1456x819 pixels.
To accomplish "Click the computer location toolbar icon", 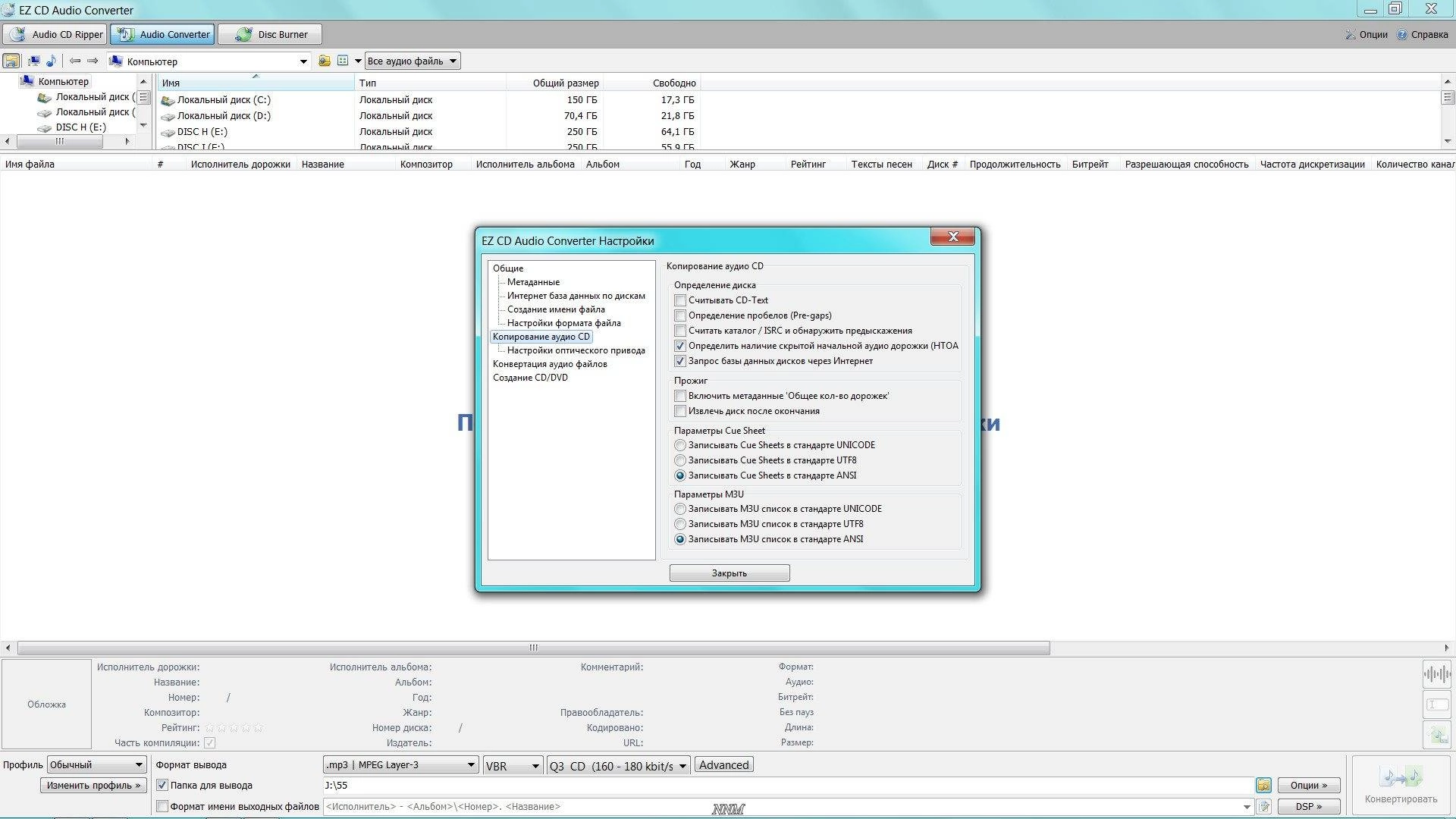I will pos(34,61).
